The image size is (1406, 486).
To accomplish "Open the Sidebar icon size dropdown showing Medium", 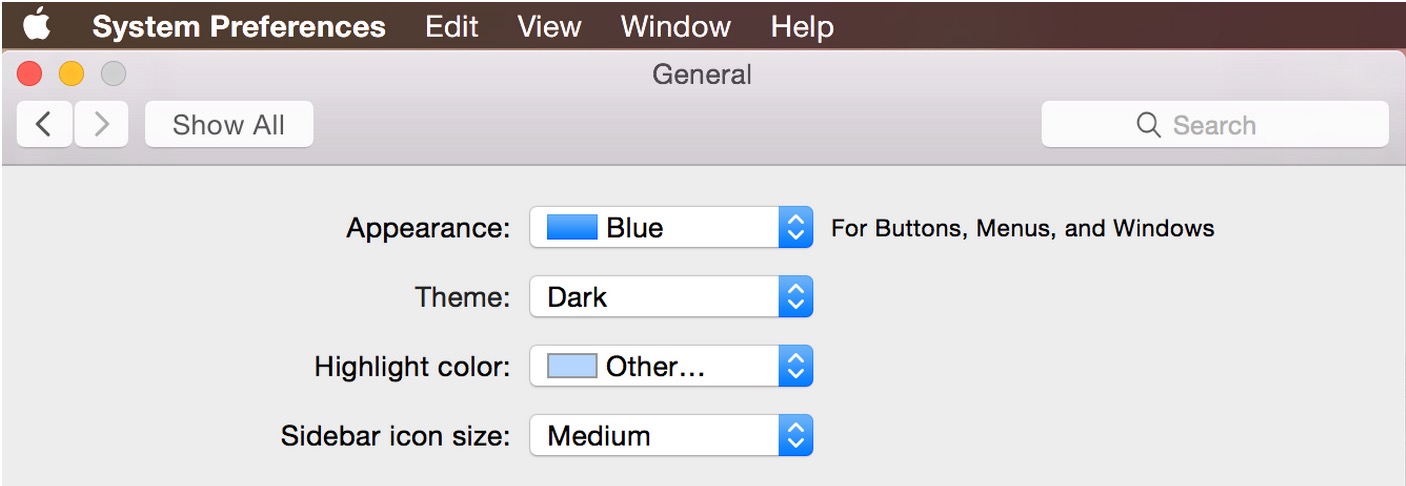I will click(x=671, y=435).
